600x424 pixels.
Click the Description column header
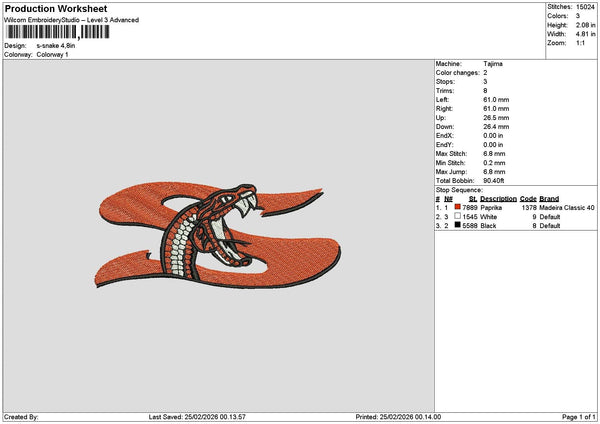pyautogui.click(x=498, y=198)
